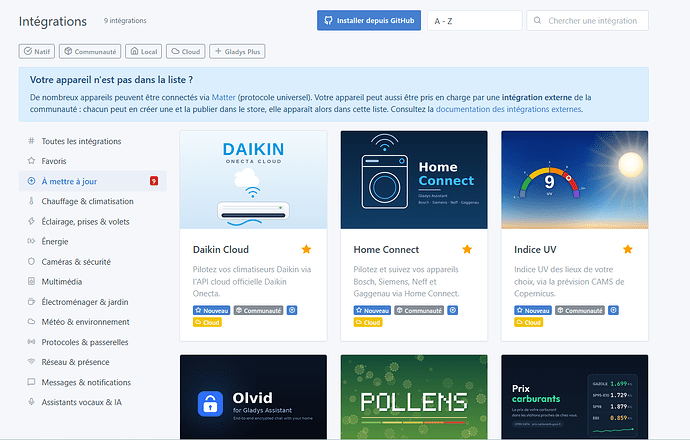This screenshot has width=690, height=440.
Task: Focus the Chercher une intégration search field
Action: (587, 21)
